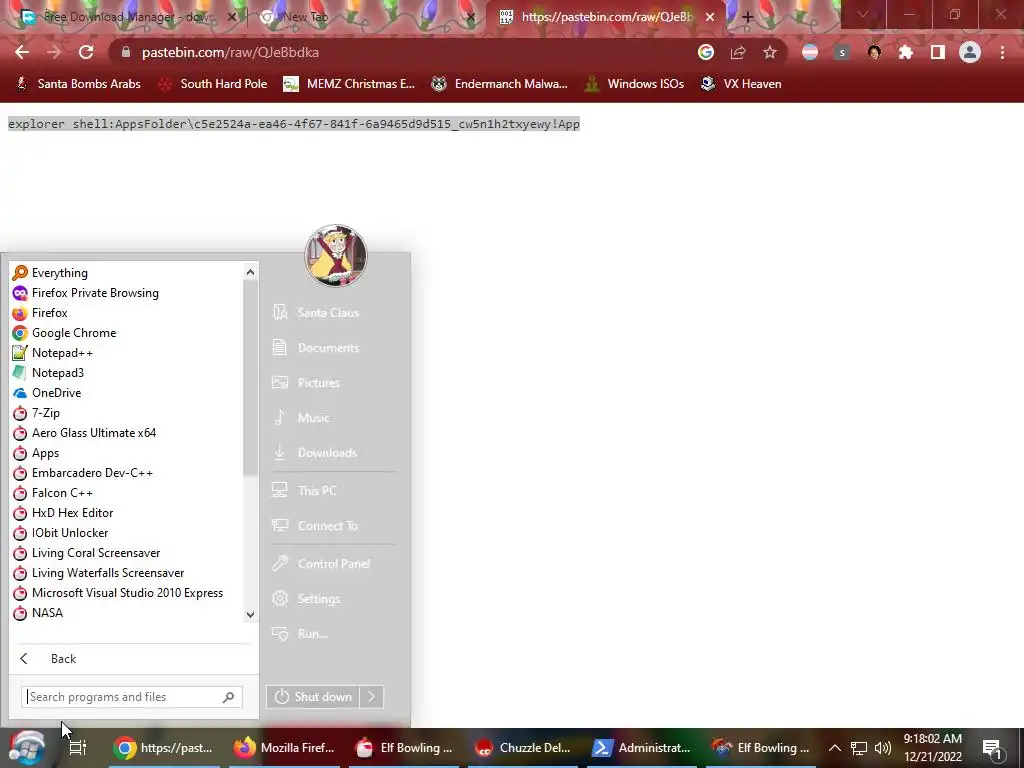This screenshot has height=768, width=1024.
Task: Open the Extensions puzzle icon
Action: (x=906, y=52)
